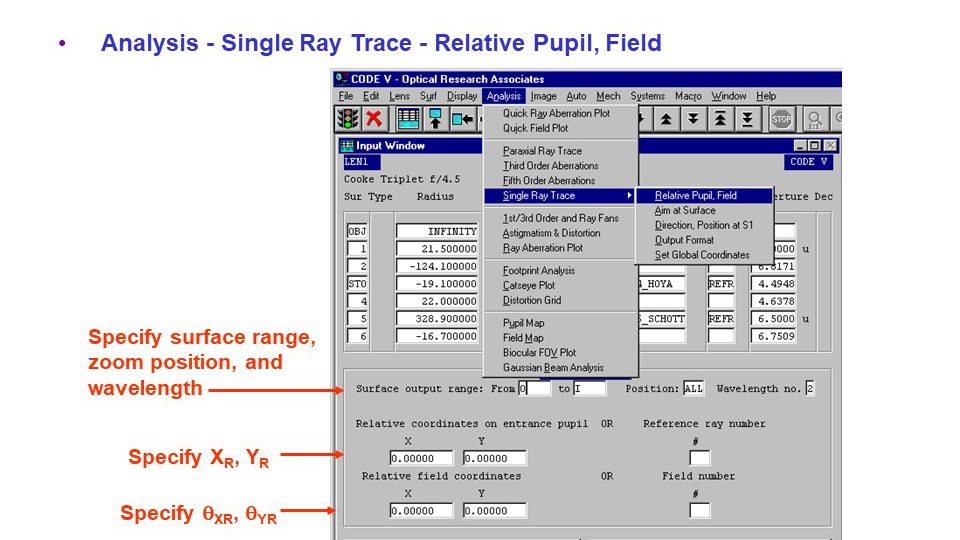
Task: Click the double up arrow toolbar icon
Action: pos(666,119)
